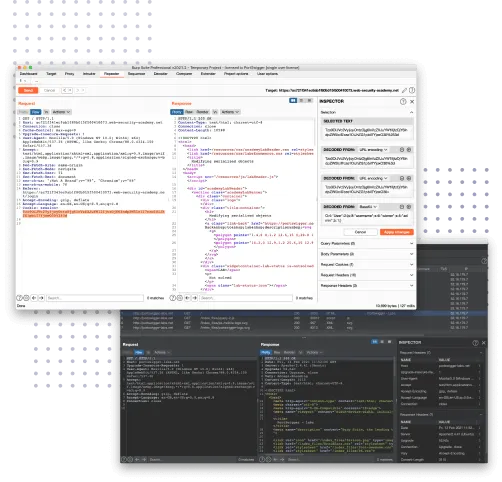The width and height of the screenshot is (502, 482).
Task: Switch to the Decoder tab
Action: coord(160,74)
